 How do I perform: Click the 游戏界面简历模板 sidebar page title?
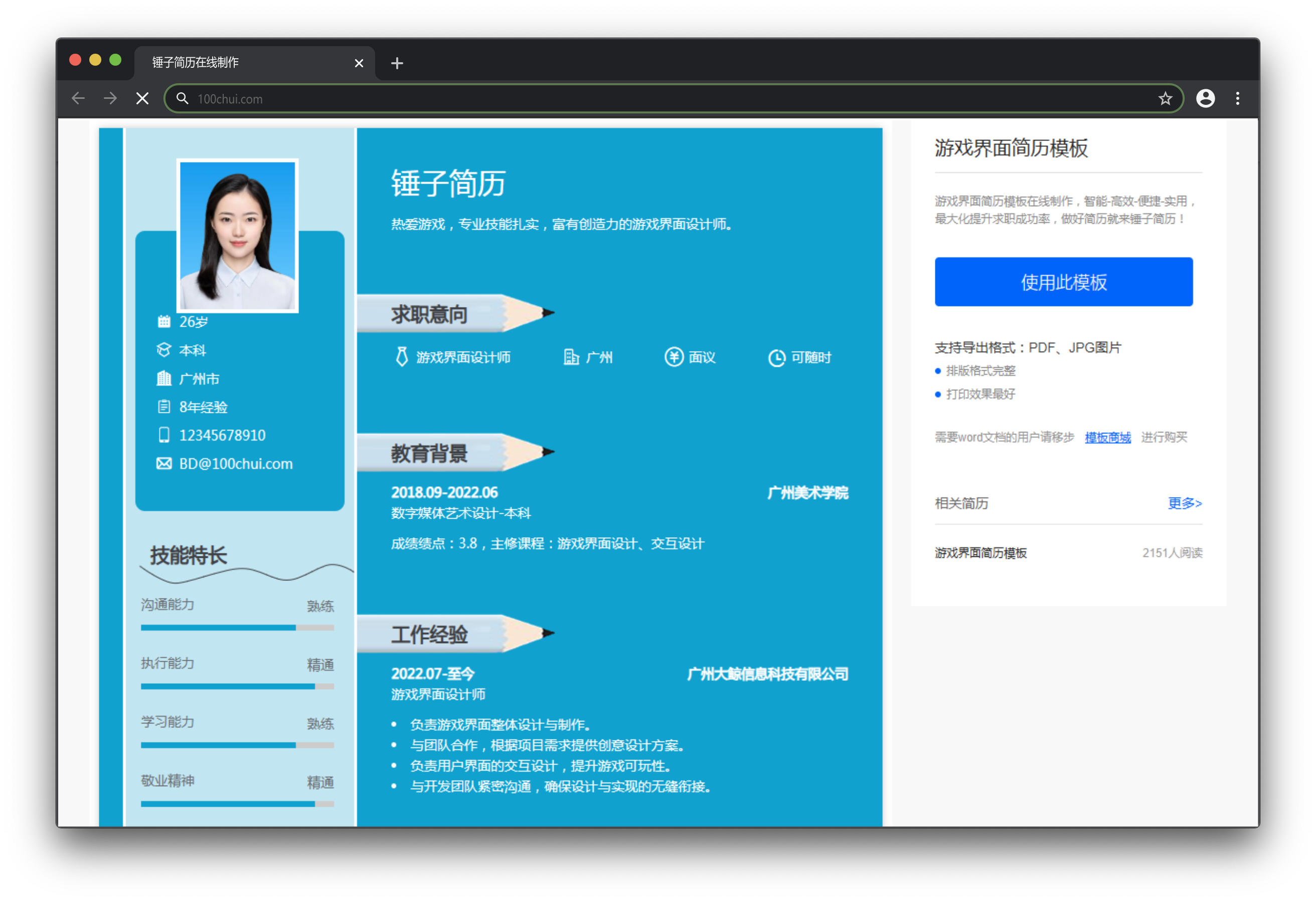tap(1011, 148)
